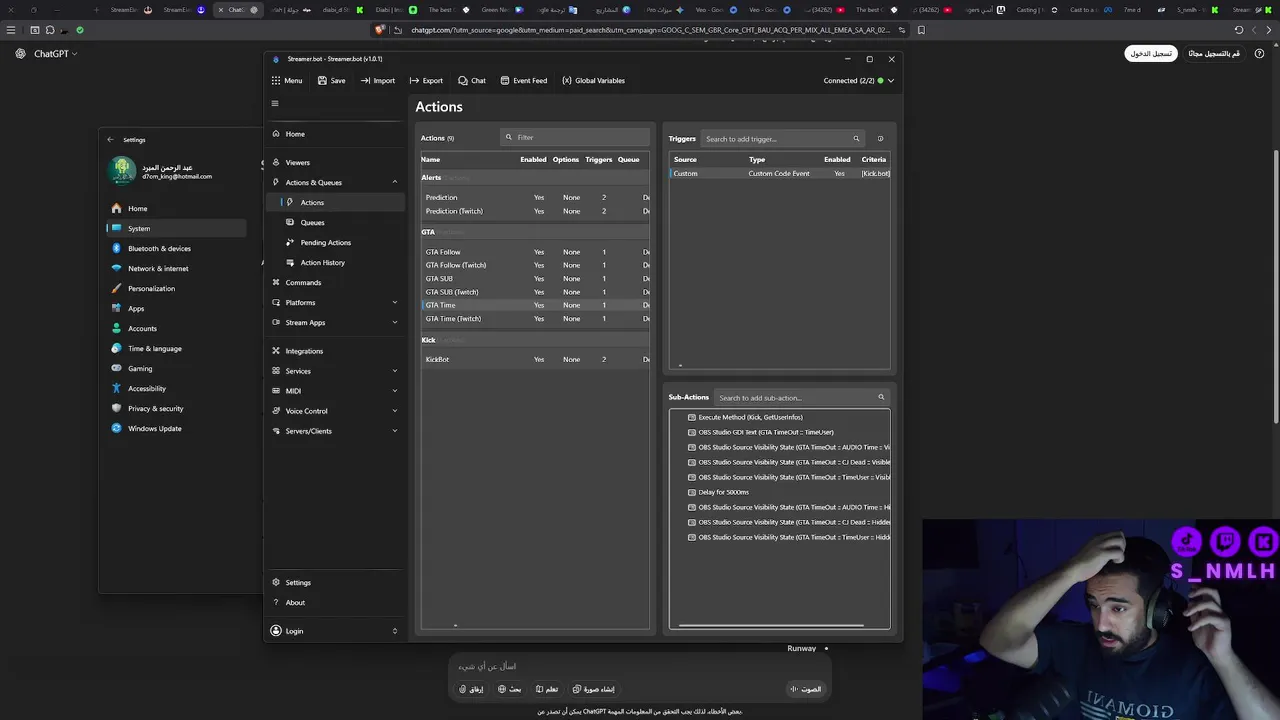Viewport: 1280px width, 720px height.
Task: Open the Streamer.bot Menu grid button
Action: click(286, 81)
